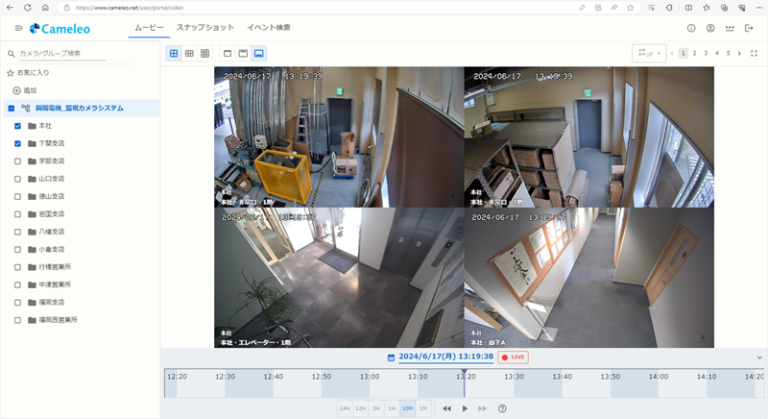Image resolution: width=768 pixels, height=419 pixels.
Task: Go to page 3 of cameras
Action: click(705, 53)
